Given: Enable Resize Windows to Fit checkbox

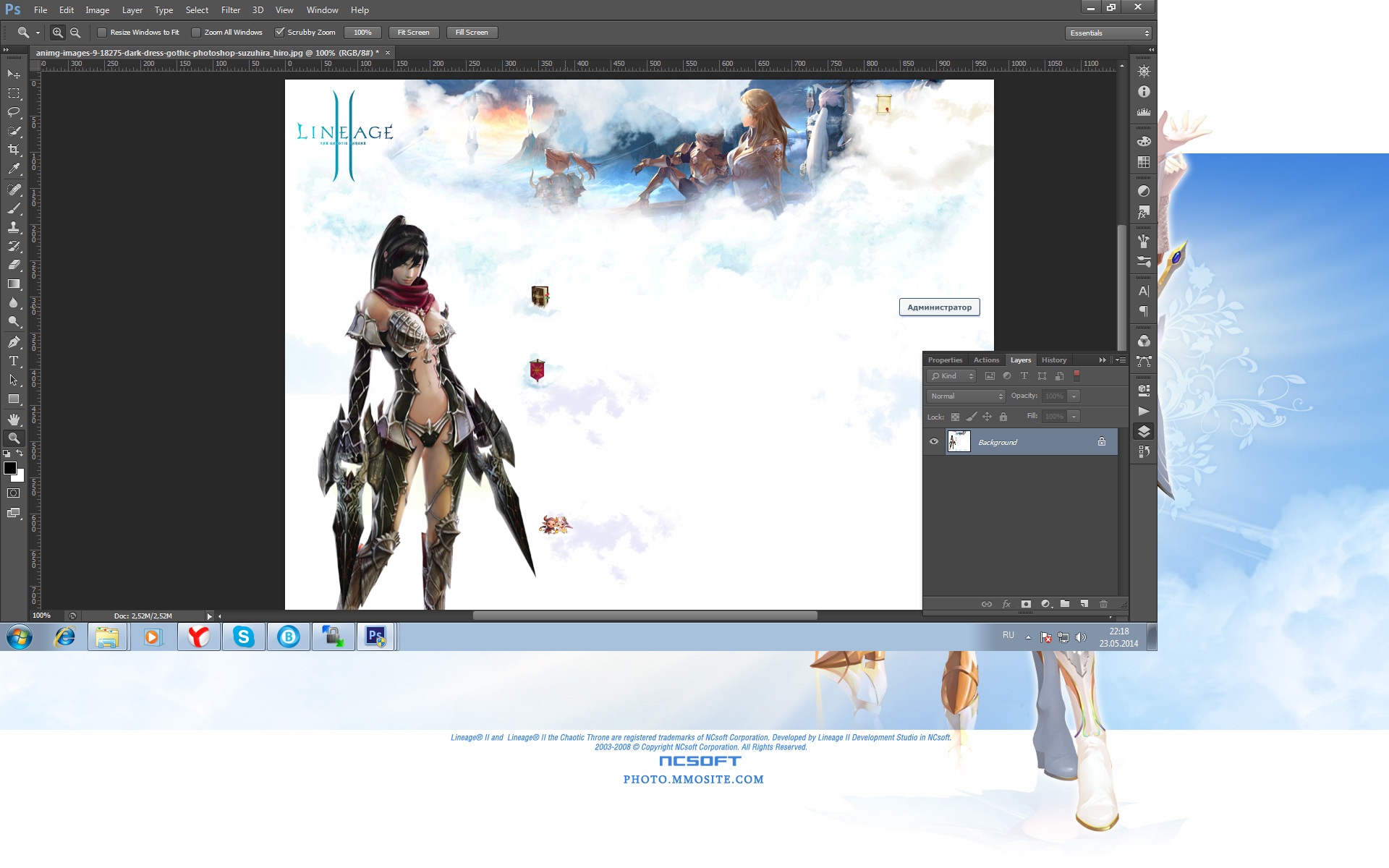Looking at the screenshot, I should click(x=102, y=33).
